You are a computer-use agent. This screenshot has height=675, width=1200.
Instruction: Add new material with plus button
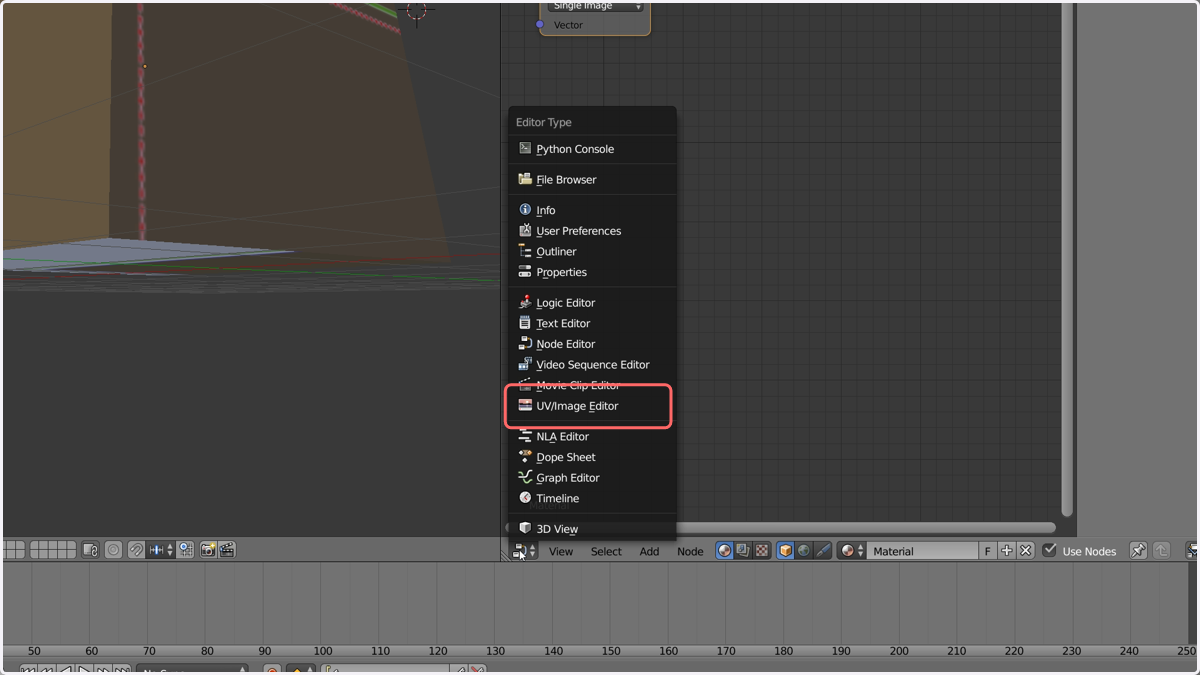pyautogui.click(x=1007, y=551)
